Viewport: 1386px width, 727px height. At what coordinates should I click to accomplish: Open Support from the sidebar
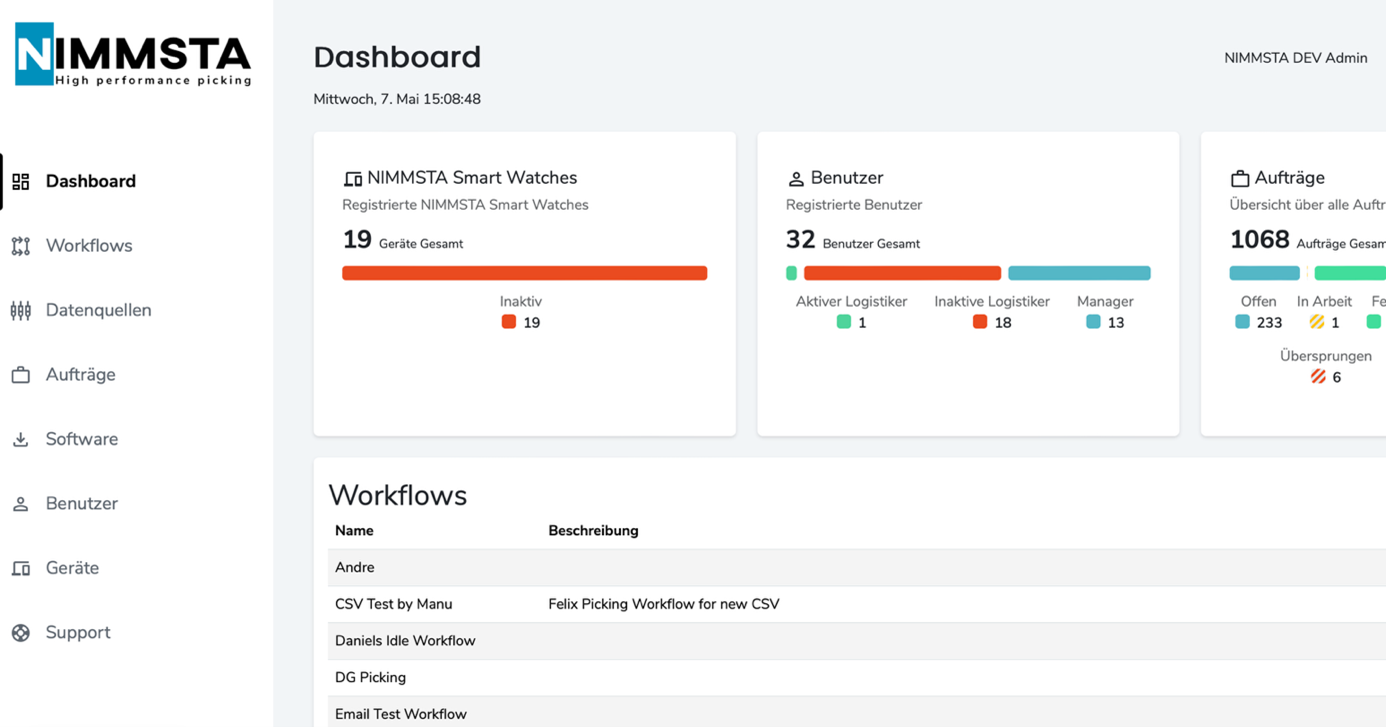(x=78, y=633)
